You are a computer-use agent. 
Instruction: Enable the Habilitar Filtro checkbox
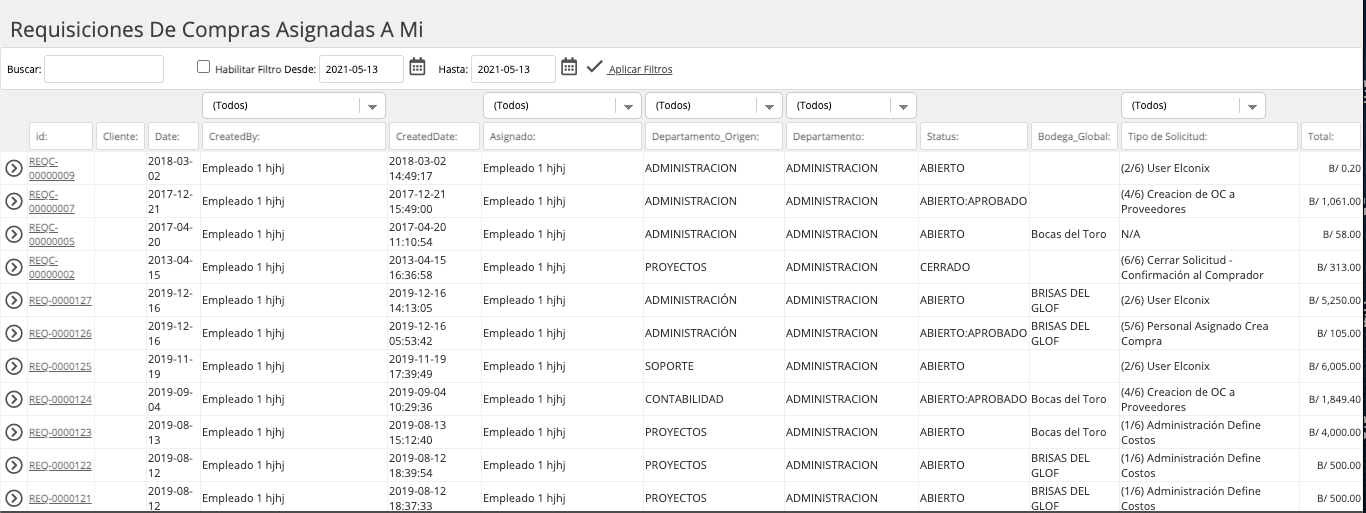[x=204, y=67]
